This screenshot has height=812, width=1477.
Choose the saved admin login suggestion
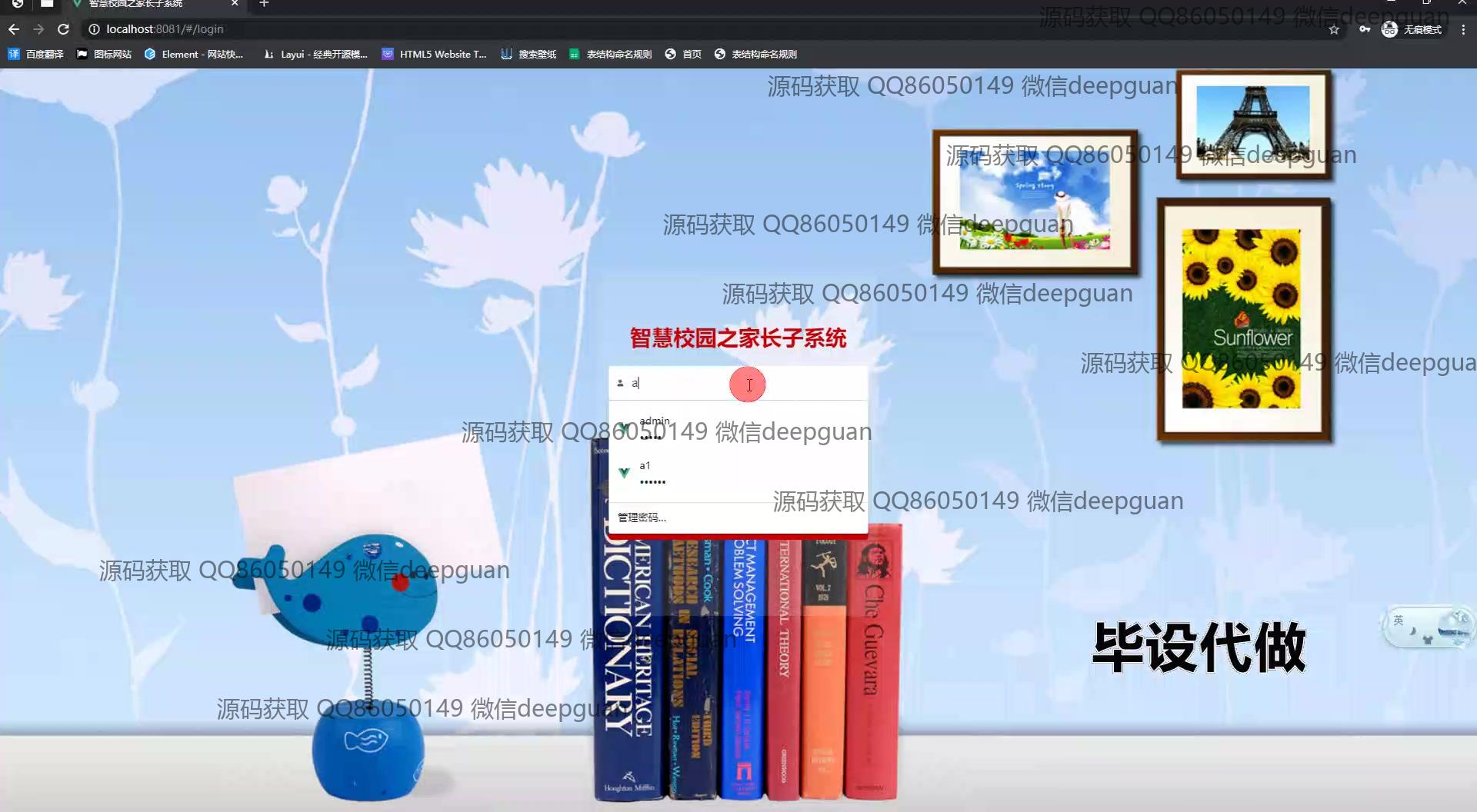[738, 427]
